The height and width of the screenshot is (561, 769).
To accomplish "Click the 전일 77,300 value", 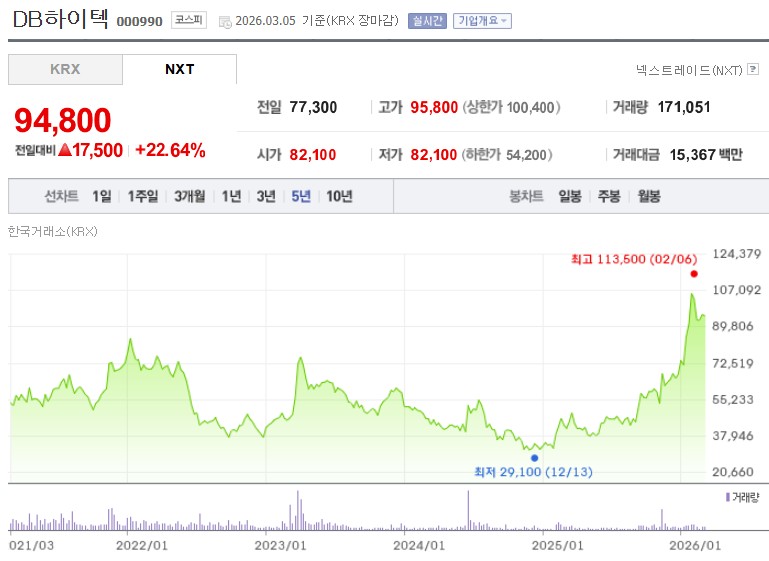I will click(x=313, y=107).
